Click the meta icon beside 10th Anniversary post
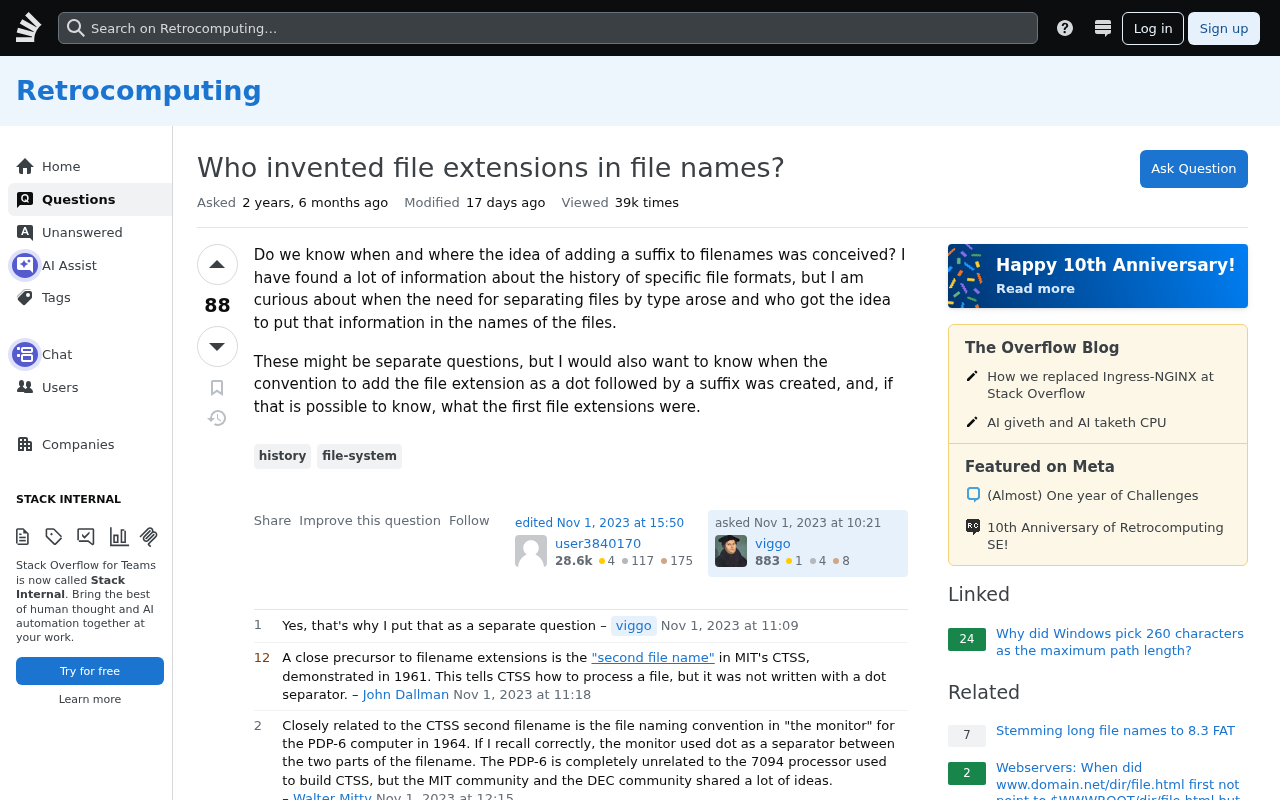This screenshot has width=1280, height=800. pos(973,527)
